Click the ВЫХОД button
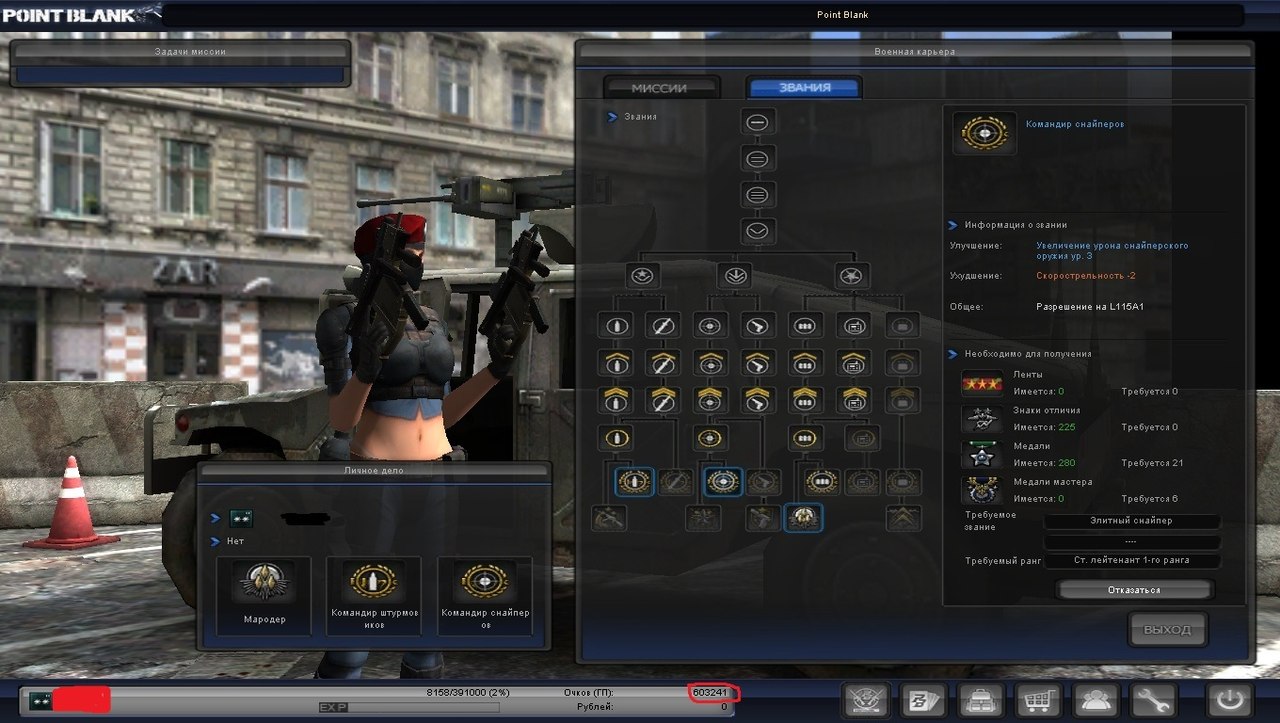Viewport: 1280px width, 723px height. tap(1168, 630)
